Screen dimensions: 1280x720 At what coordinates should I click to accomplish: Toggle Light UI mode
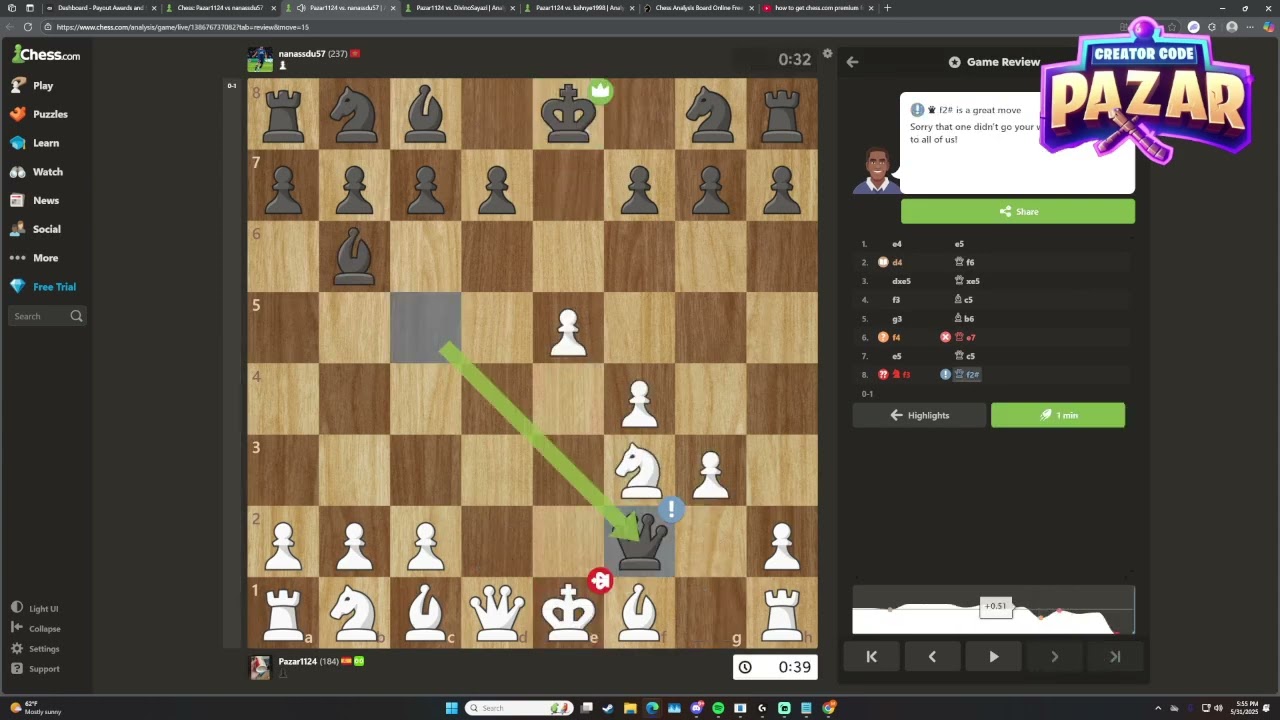[35, 608]
